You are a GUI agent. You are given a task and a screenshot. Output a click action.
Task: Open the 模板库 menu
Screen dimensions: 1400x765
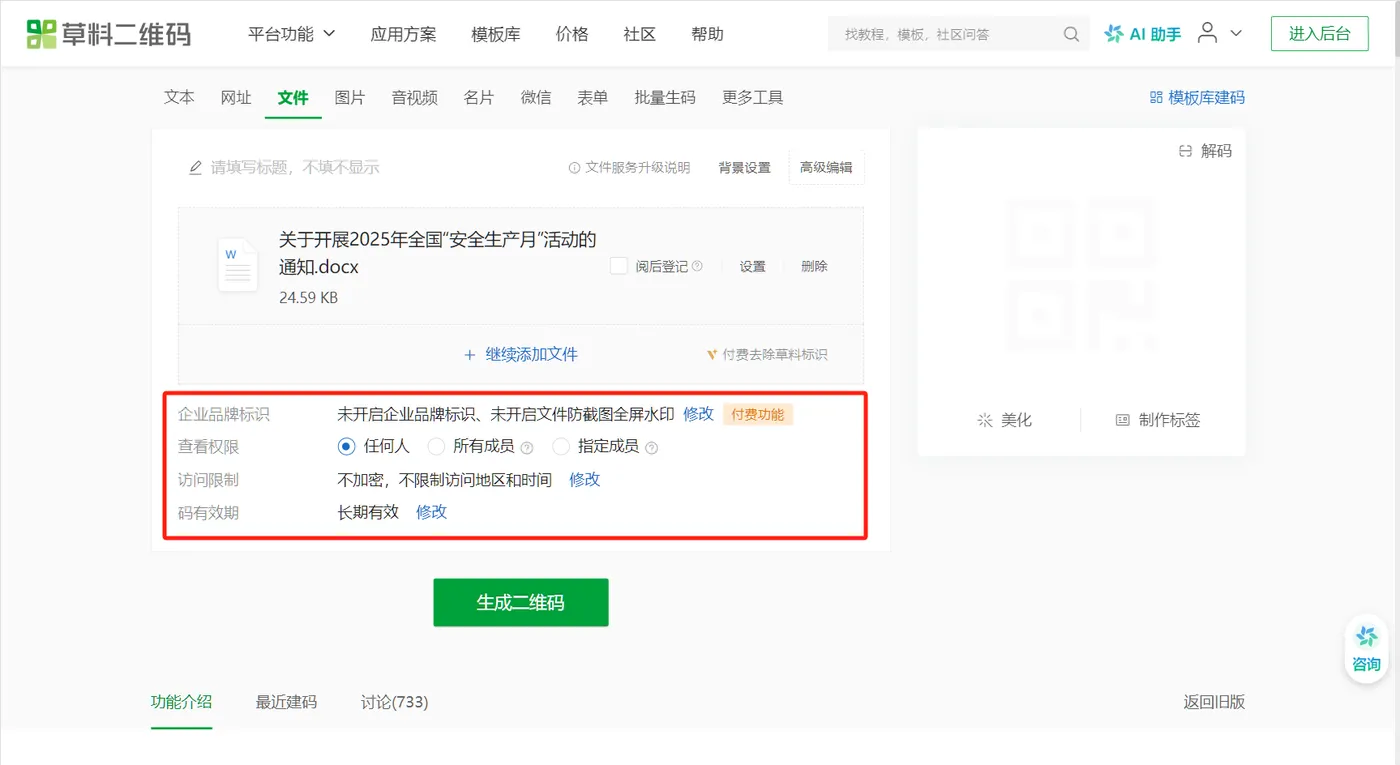coord(496,34)
